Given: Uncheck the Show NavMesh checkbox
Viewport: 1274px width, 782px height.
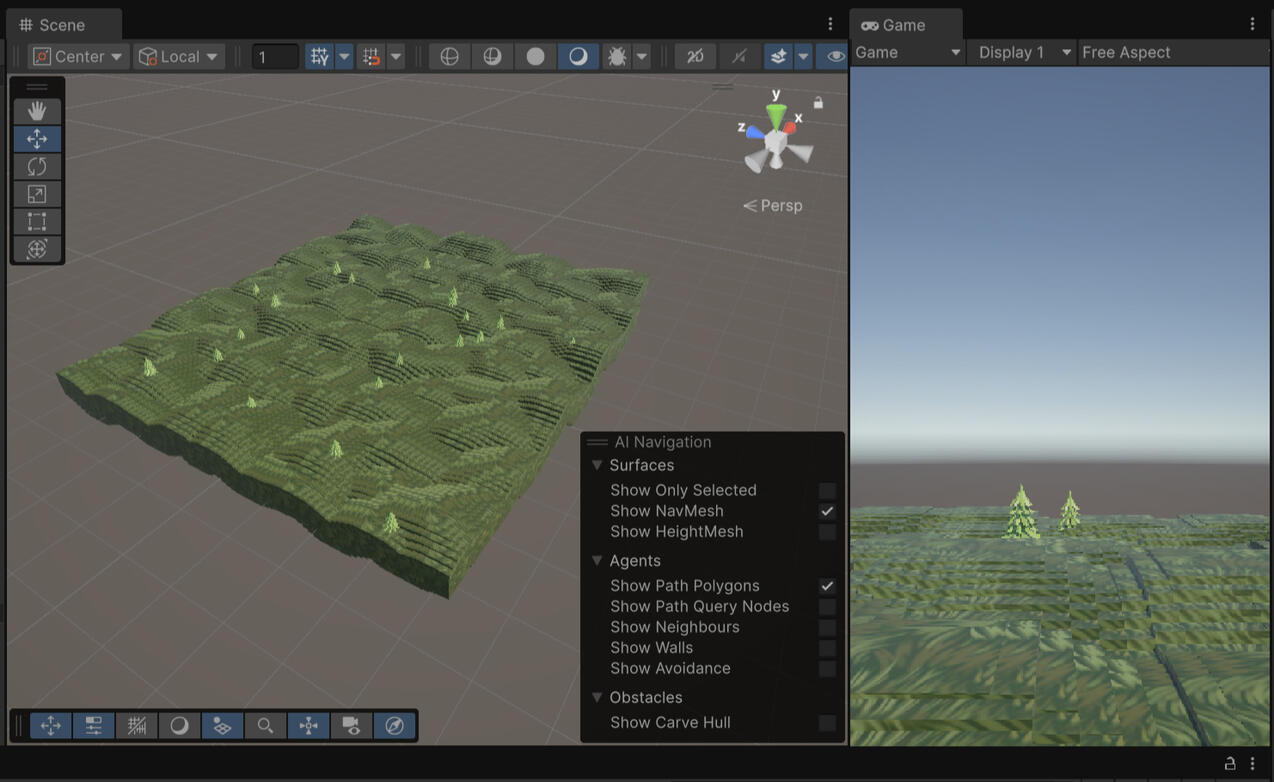Looking at the screenshot, I should click(x=827, y=511).
